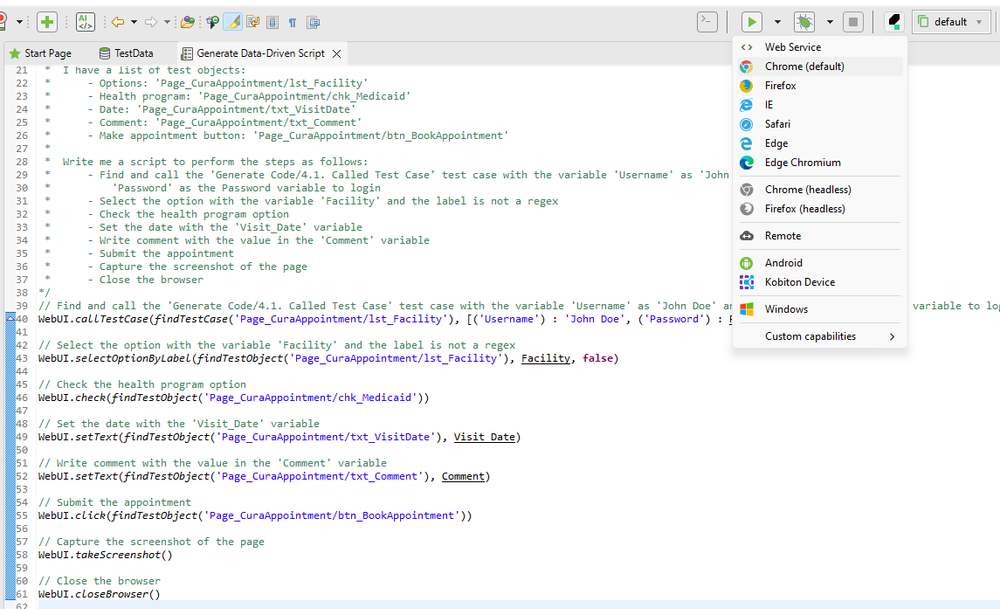Open the run button dropdown arrow
The image size is (1000, 609).
(x=777, y=21)
